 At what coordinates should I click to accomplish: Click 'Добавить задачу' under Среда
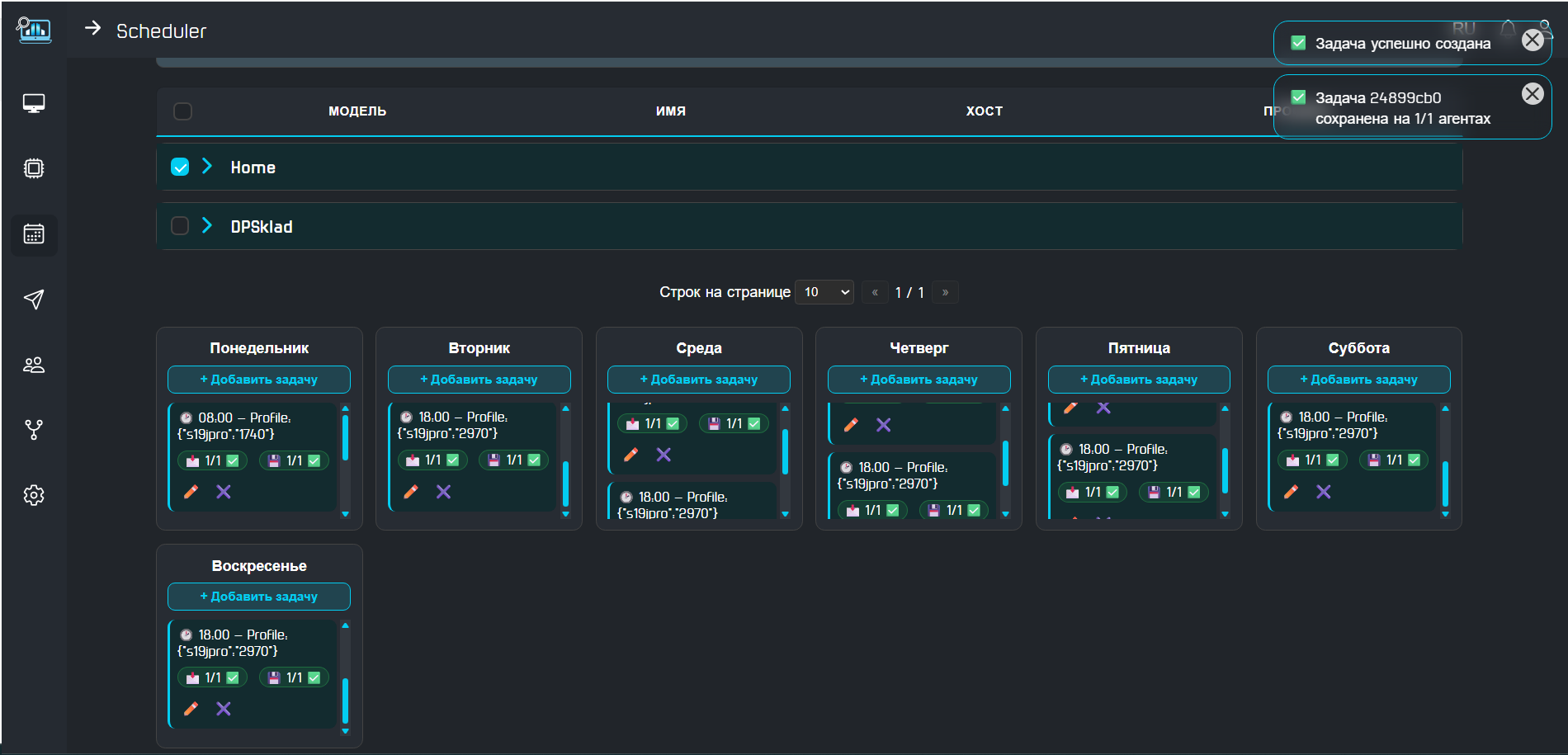coord(699,380)
